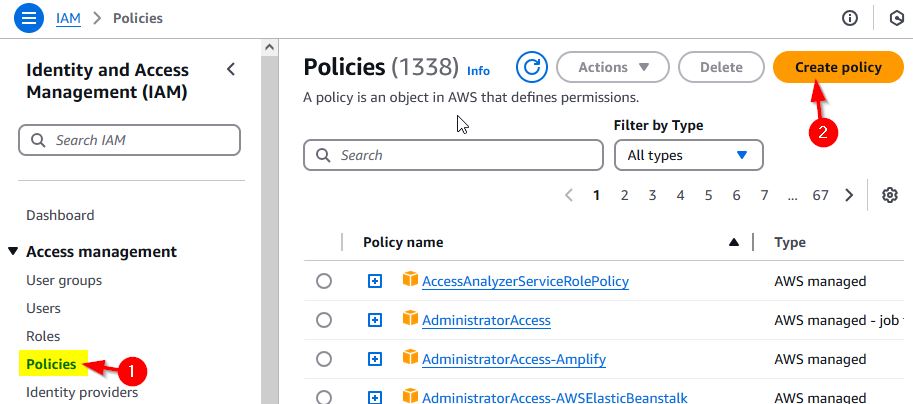The image size is (913, 404).
Task: Open the AdministratorAccess-Amplify policy link
Action: [x=514, y=359]
